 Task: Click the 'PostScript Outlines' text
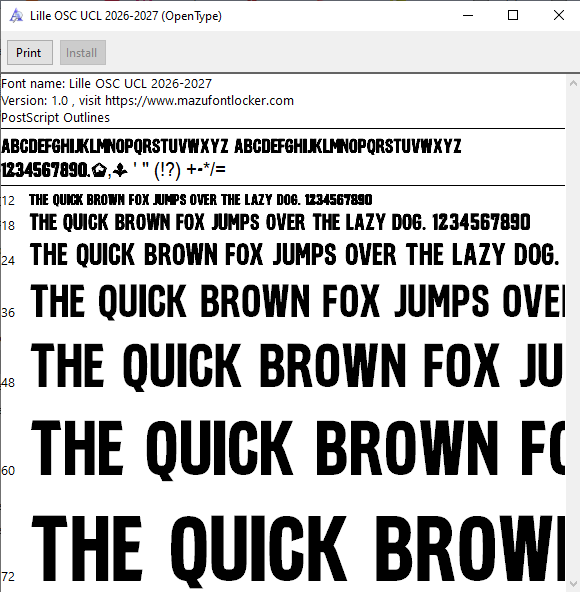coord(56,118)
